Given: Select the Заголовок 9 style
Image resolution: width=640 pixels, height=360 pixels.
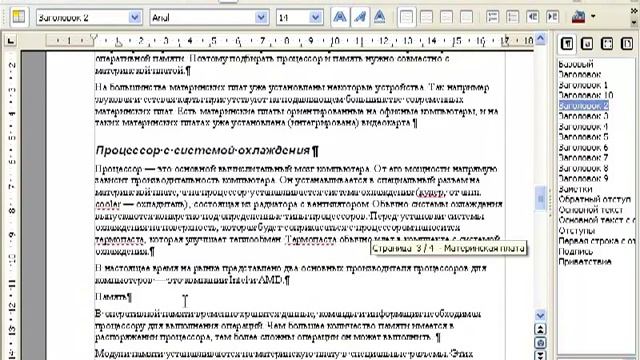Looking at the screenshot, I should pos(583,178).
